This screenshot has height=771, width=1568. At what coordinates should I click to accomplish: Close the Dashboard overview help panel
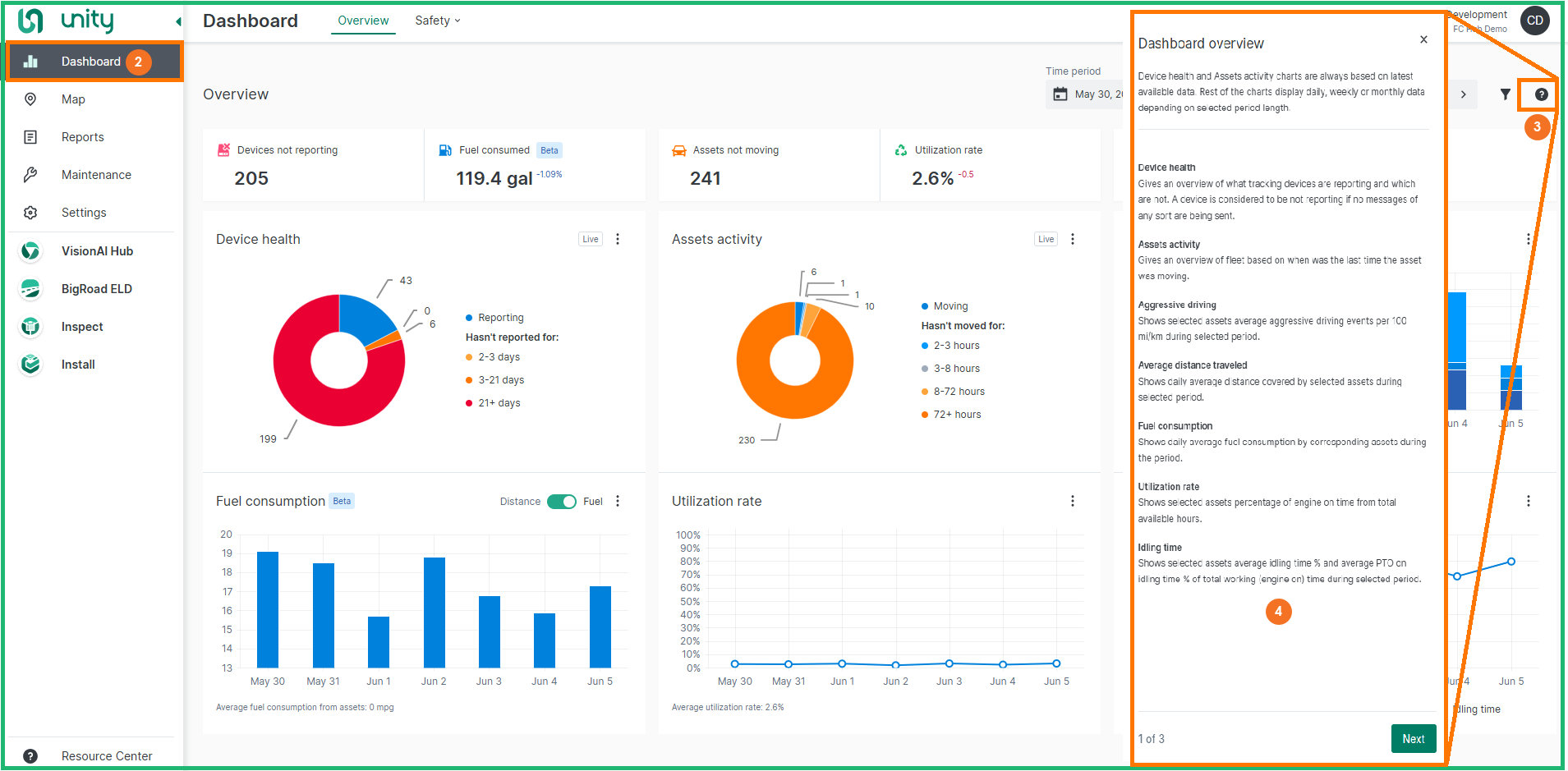(x=1423, y=39)
